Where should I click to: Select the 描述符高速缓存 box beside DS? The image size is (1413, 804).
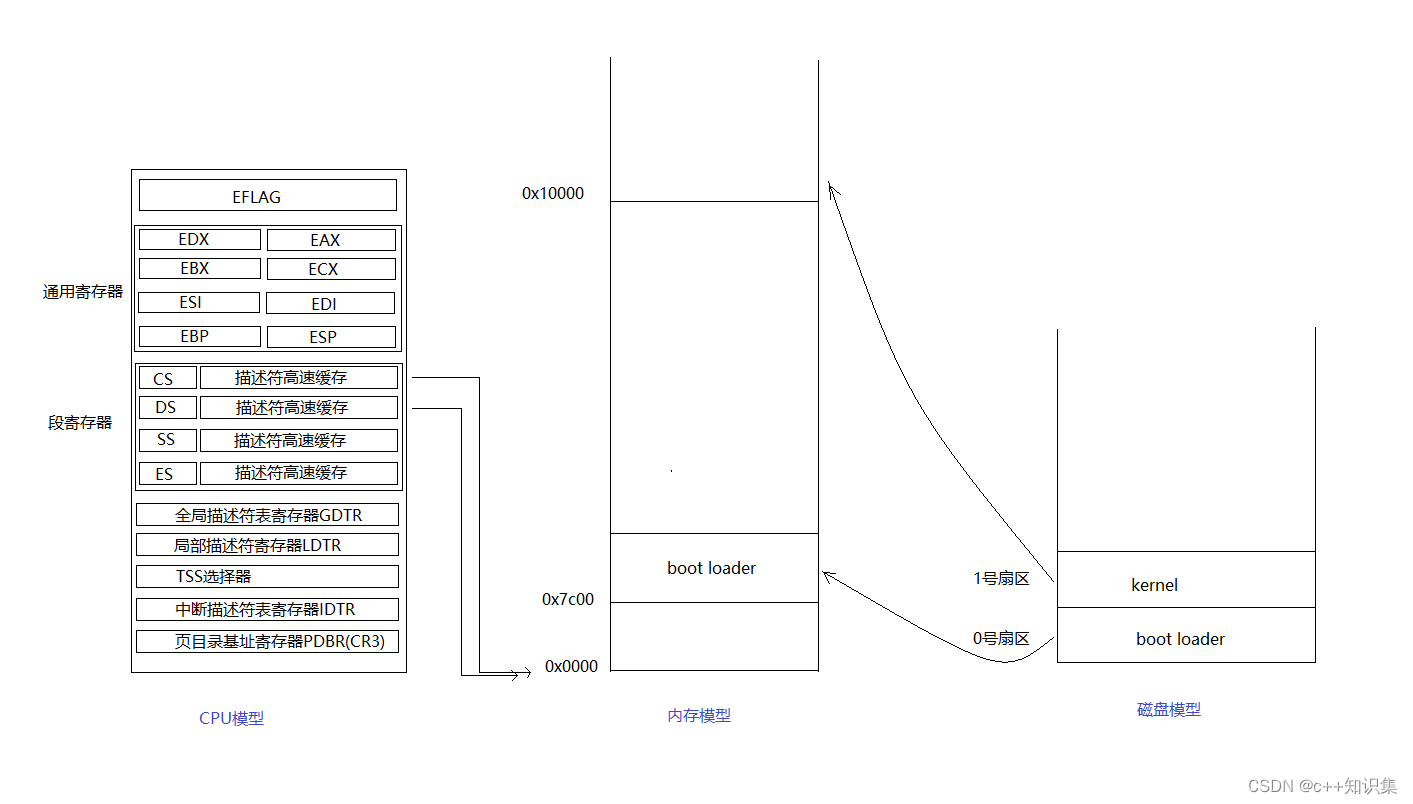click(x=299, y=407)
